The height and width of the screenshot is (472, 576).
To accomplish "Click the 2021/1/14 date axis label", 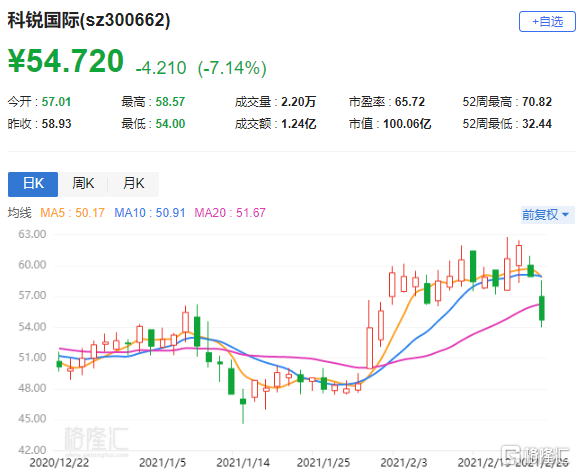I will (243, 463).
